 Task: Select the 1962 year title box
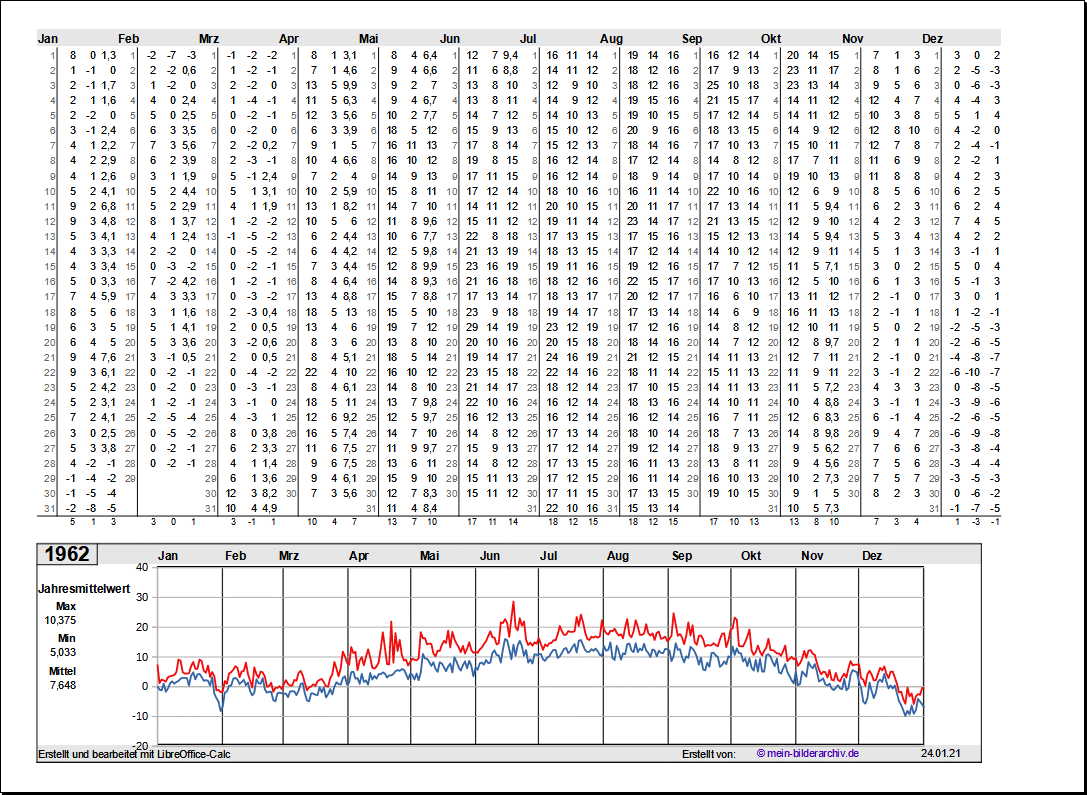click(67, 554)
